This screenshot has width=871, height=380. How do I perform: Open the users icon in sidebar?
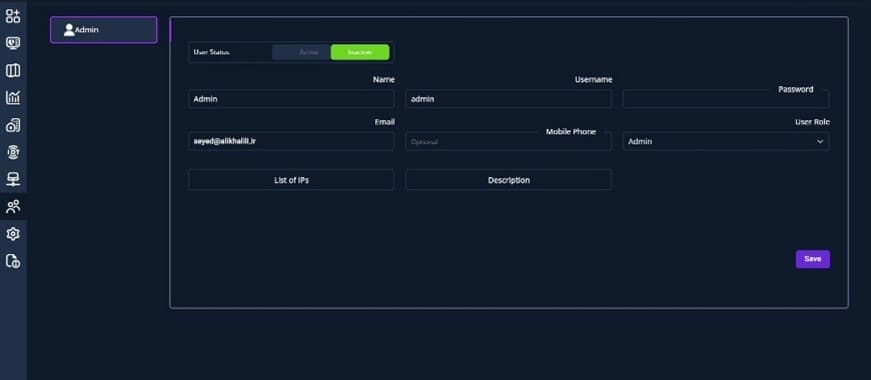(13, 207)
